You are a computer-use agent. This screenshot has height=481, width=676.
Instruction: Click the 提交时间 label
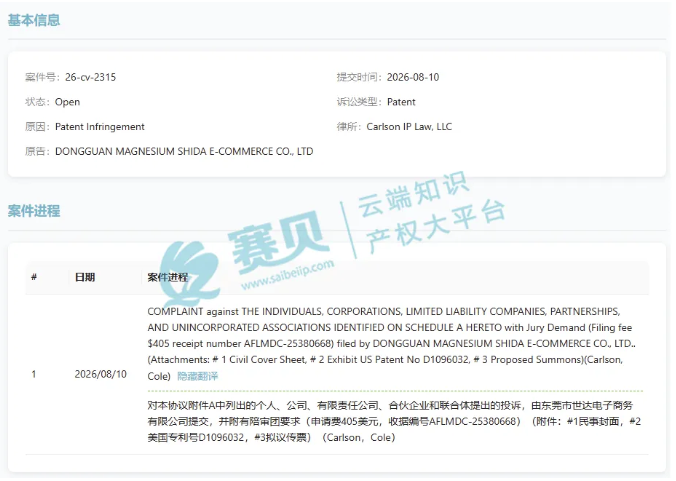[357, 77]
